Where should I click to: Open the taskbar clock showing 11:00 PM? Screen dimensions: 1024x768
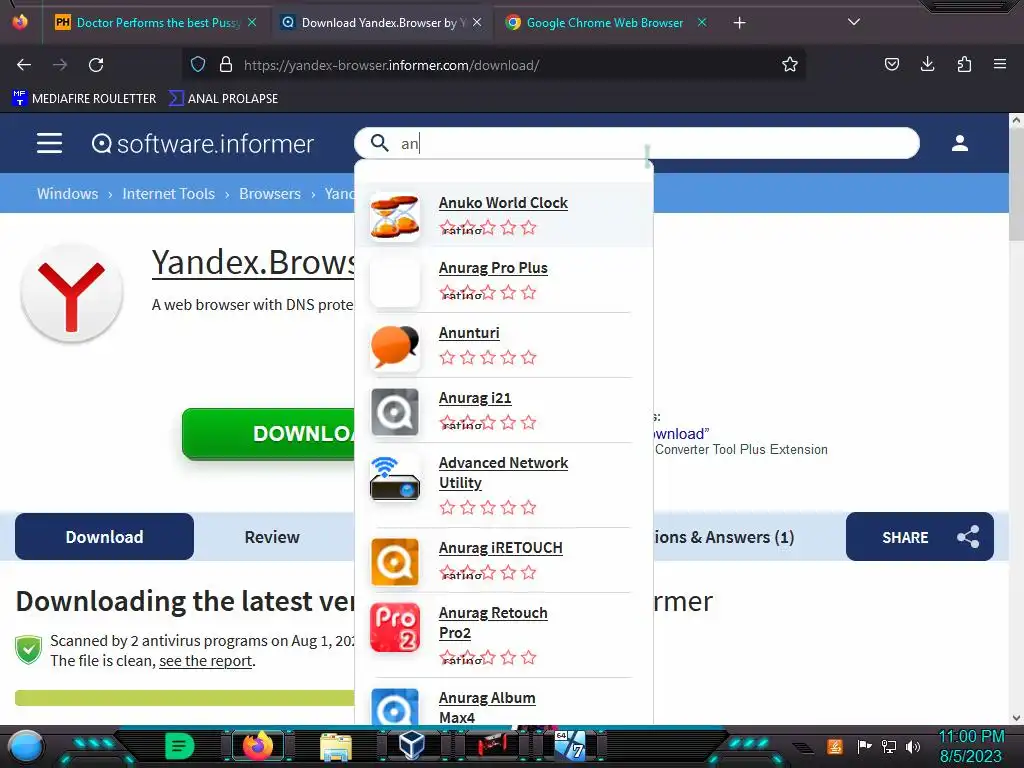pyautogui.click(x=971, y=746)
